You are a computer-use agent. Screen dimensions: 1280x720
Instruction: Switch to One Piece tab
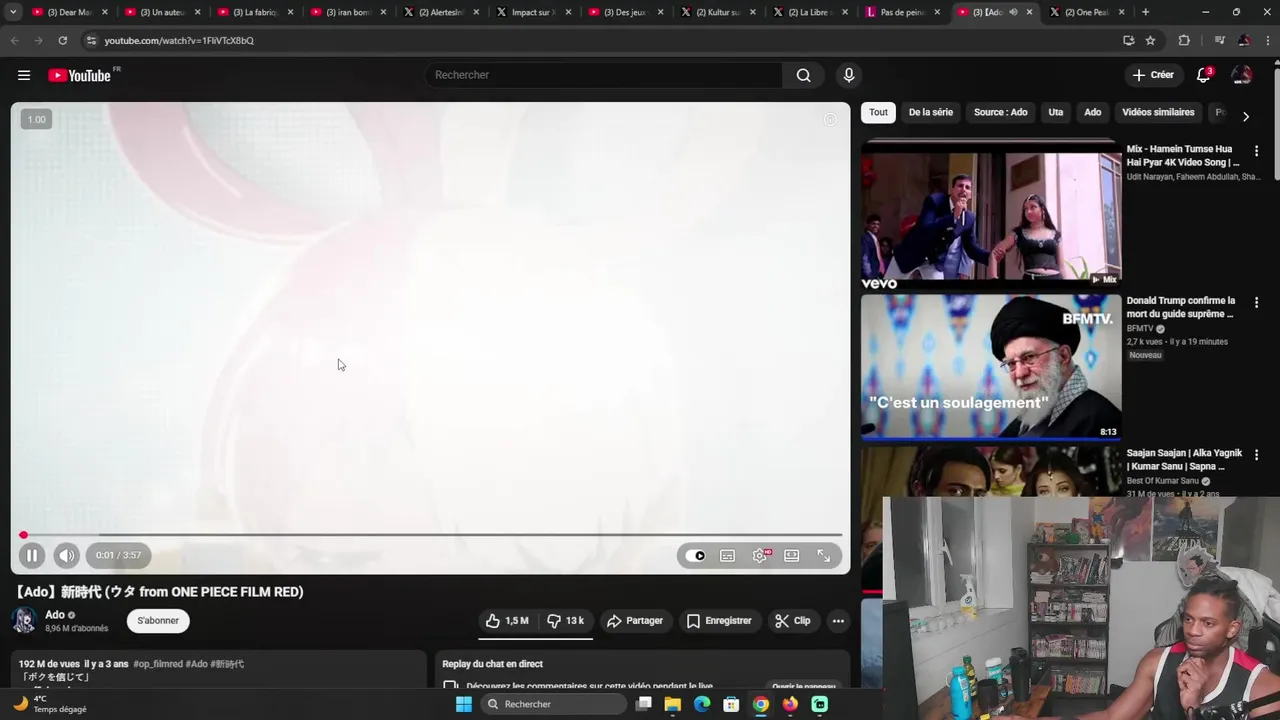coord(1085,12)
